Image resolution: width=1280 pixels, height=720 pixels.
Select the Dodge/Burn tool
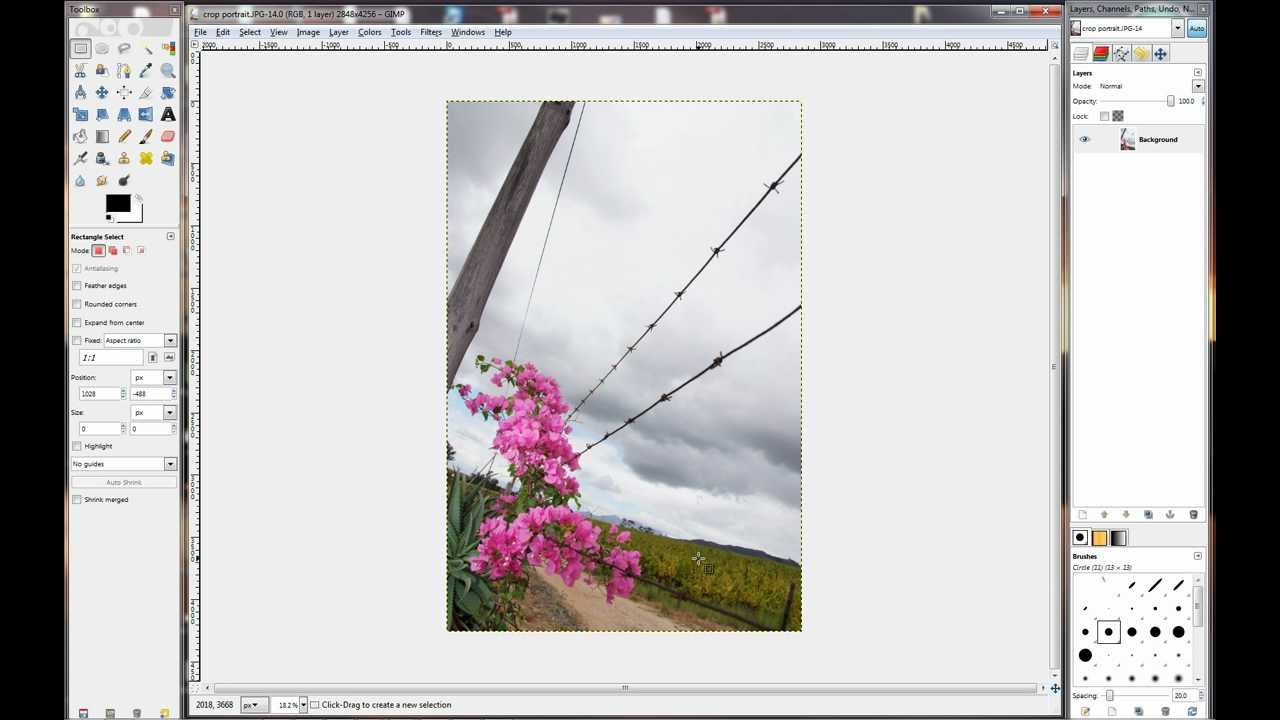point(124,180)
